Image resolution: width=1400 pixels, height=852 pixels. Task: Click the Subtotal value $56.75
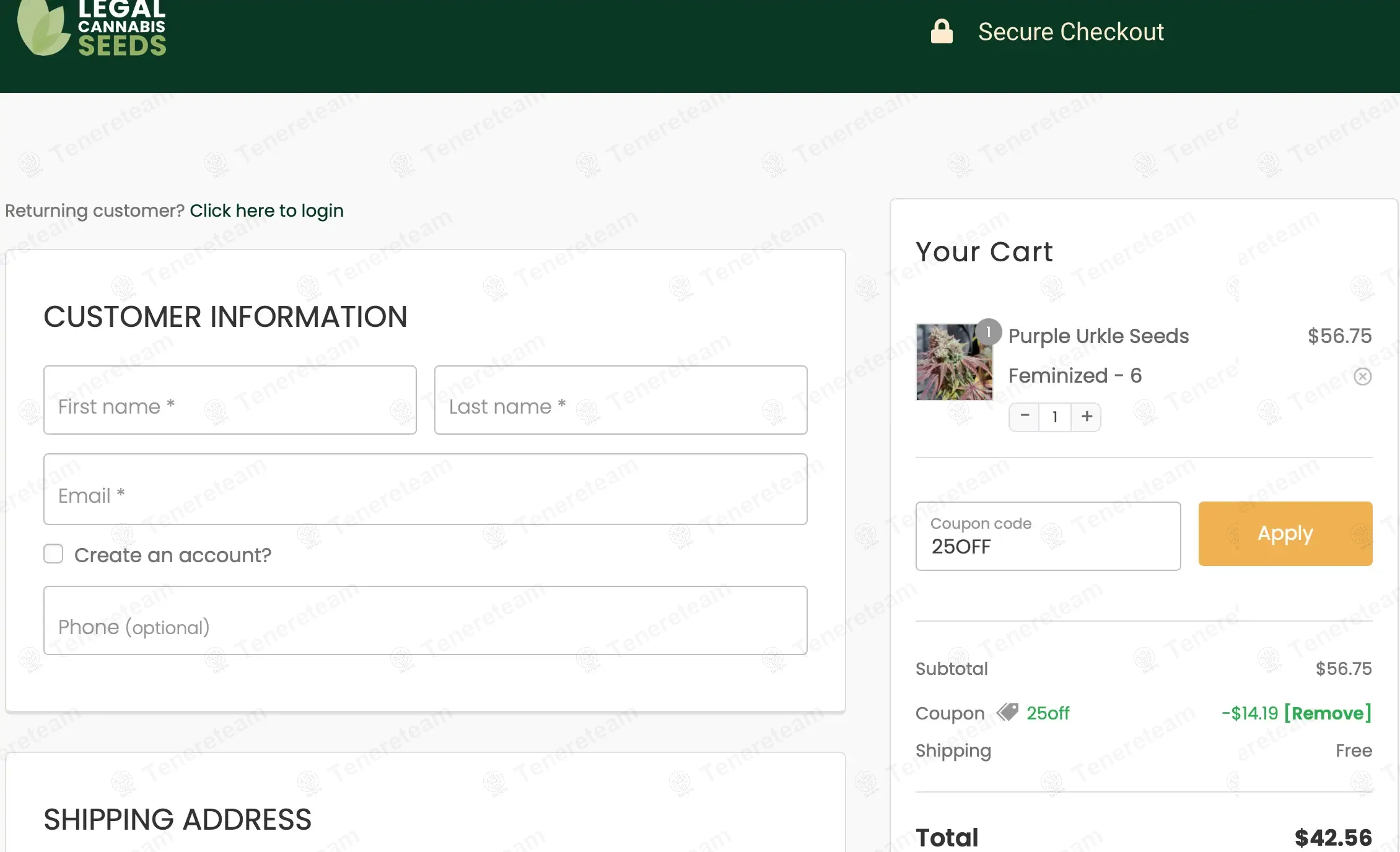point(1344,668)
